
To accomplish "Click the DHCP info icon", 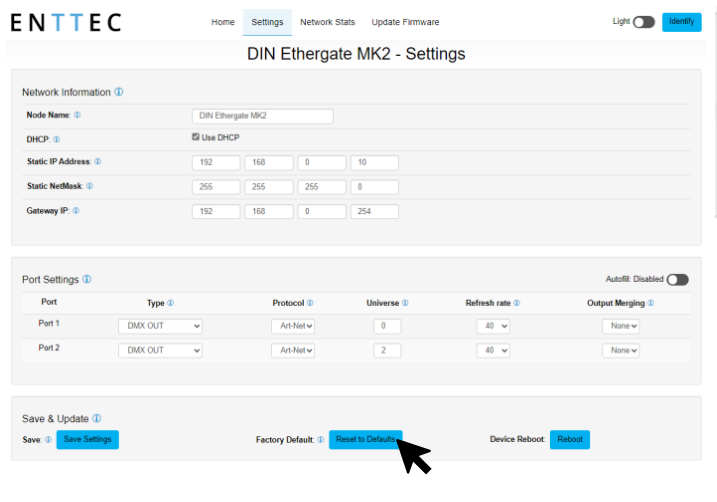I will 57,139.
